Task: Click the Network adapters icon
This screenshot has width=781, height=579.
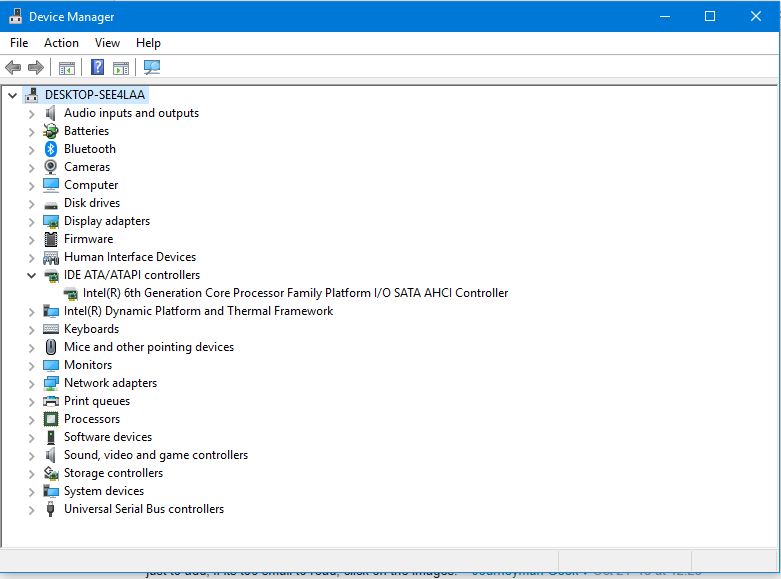Action: 51,383
